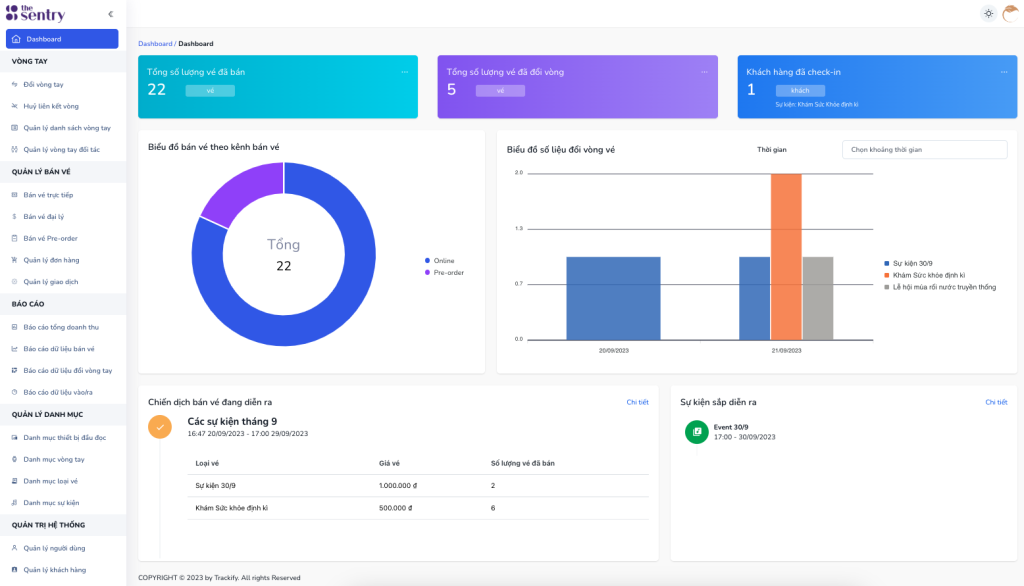This screenshot has height=586, width=1024.
Task: Click the Bán vé đại lý dollar icon
Action: 15,216
